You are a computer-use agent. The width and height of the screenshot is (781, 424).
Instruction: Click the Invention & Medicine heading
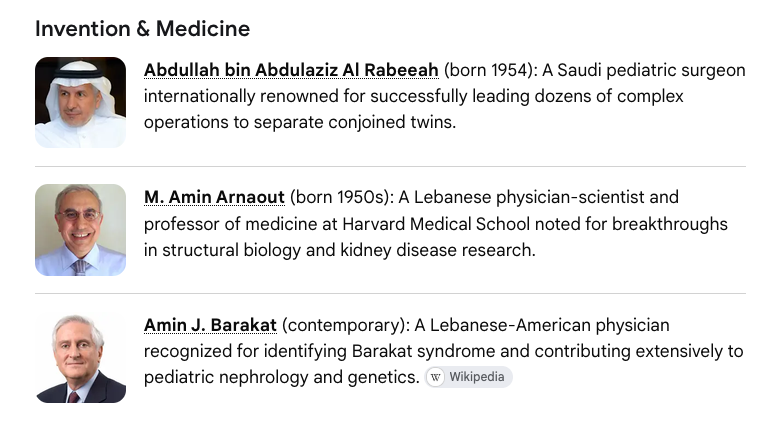(142, 29)
